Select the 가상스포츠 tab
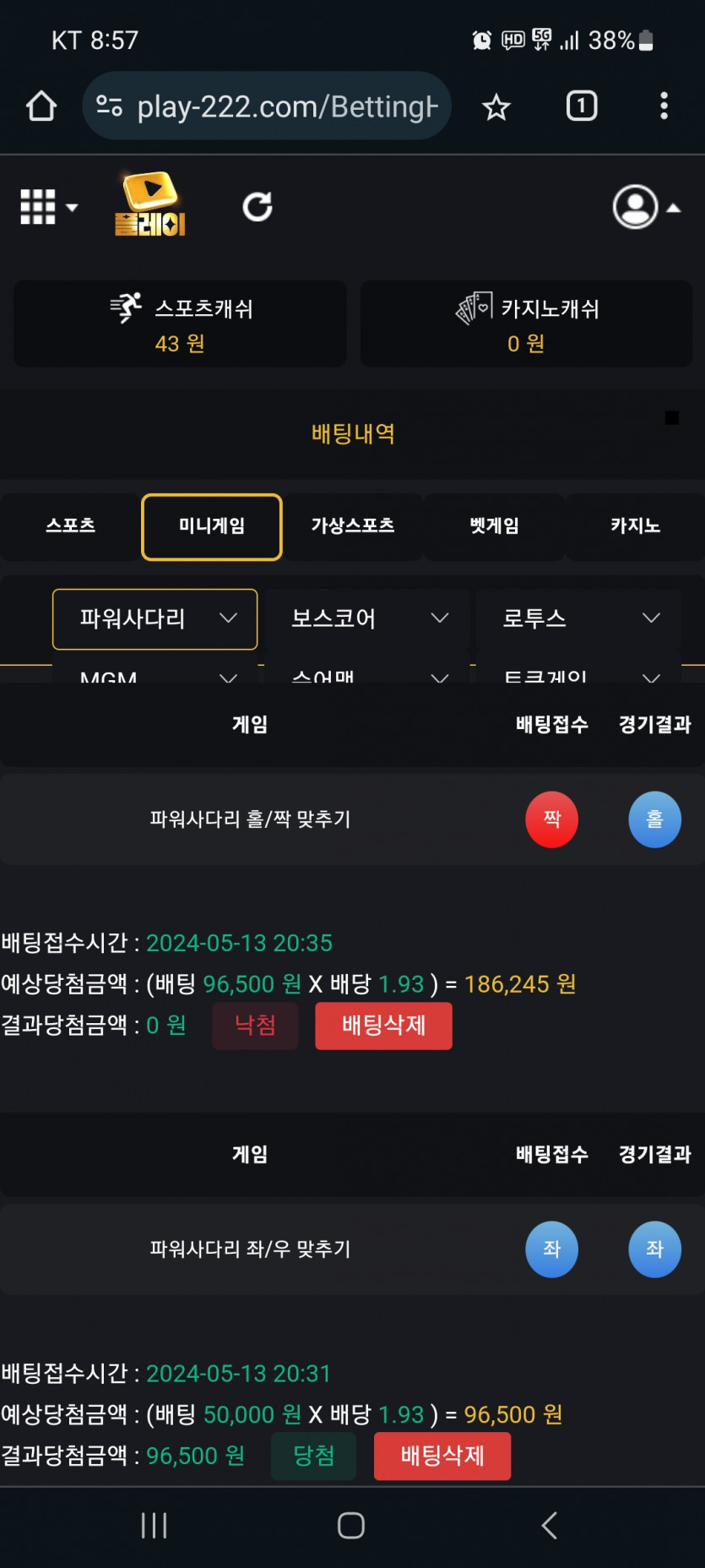705x1568 pixels. coord(353,526)
